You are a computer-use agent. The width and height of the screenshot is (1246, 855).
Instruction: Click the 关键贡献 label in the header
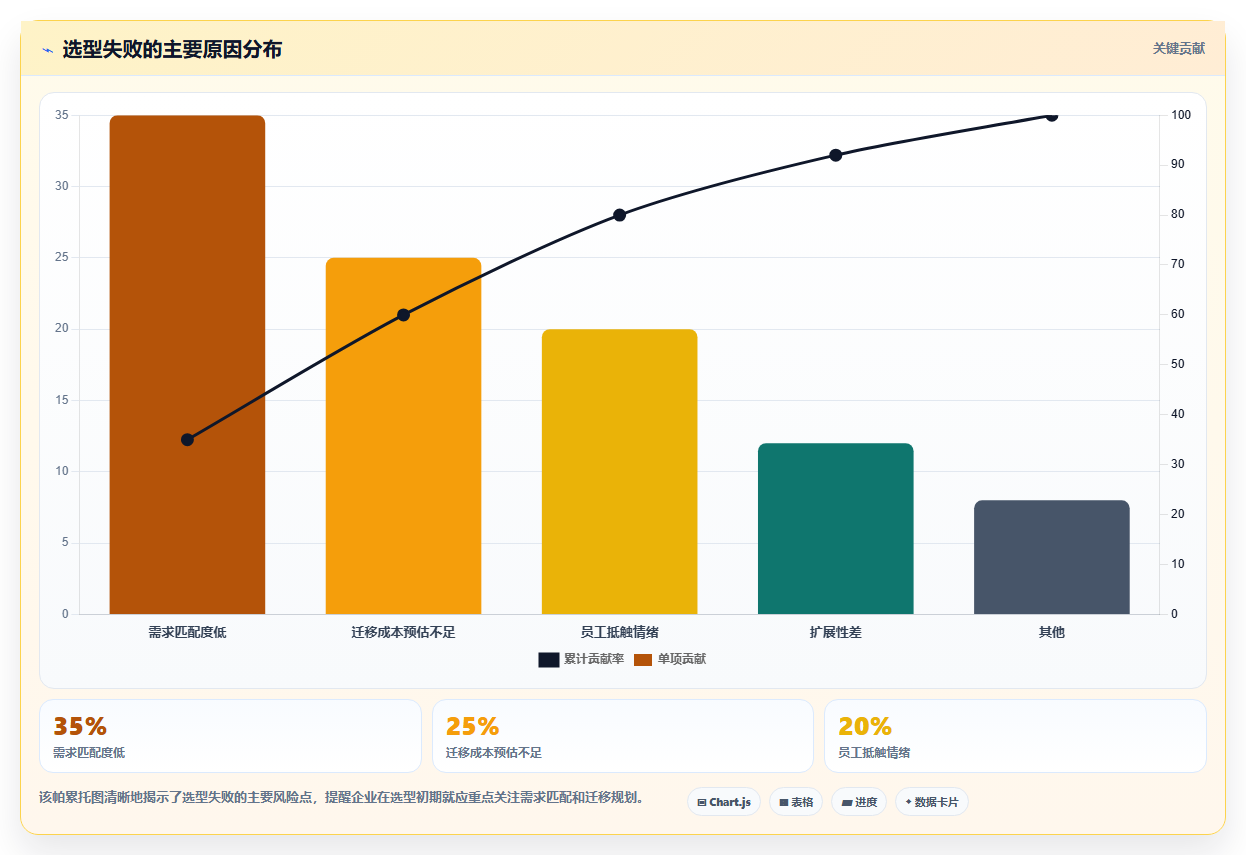[1178, 48]
